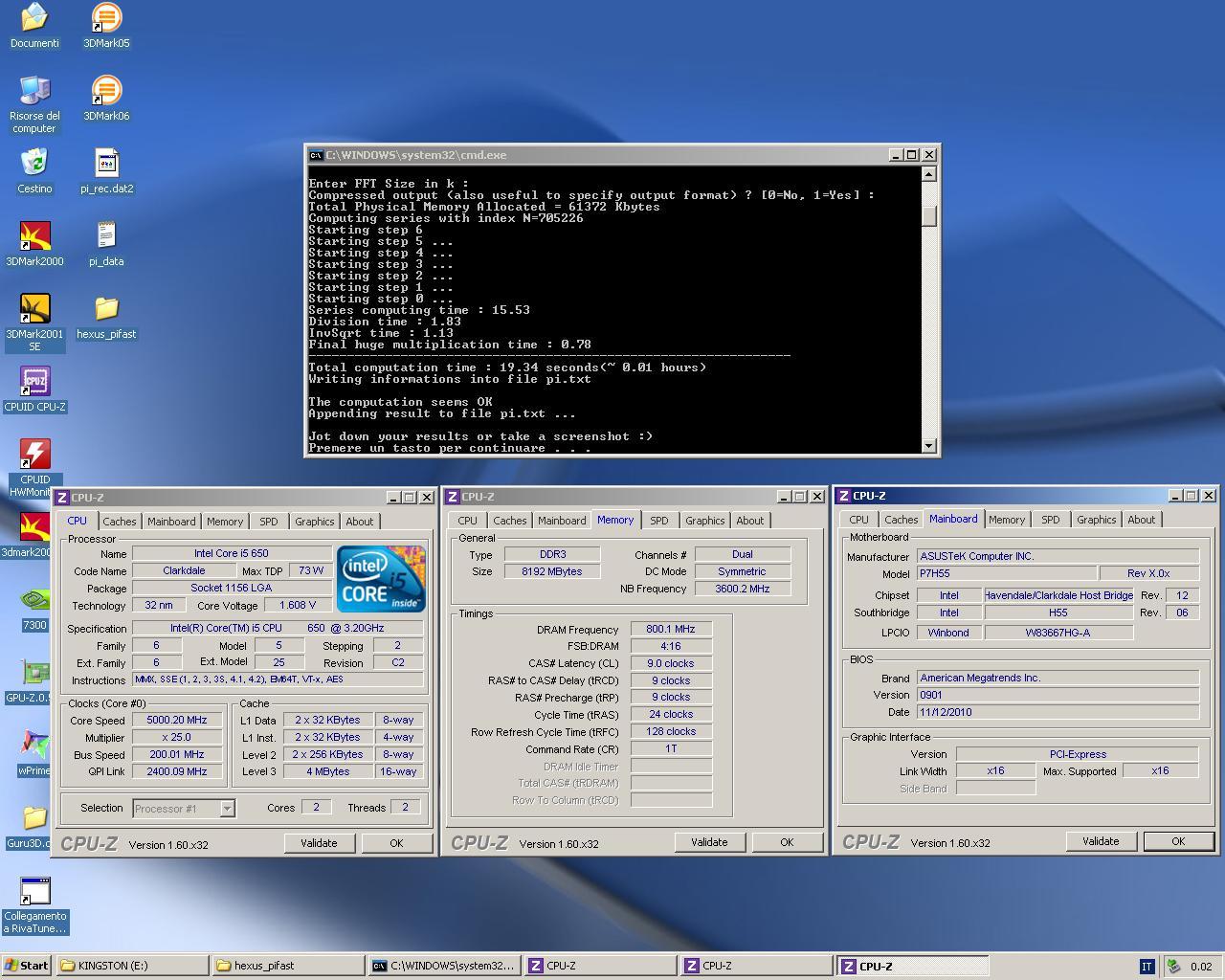Click the tray icon beside the clock
Screen dimensions: 1225x980
[1172, 967]
